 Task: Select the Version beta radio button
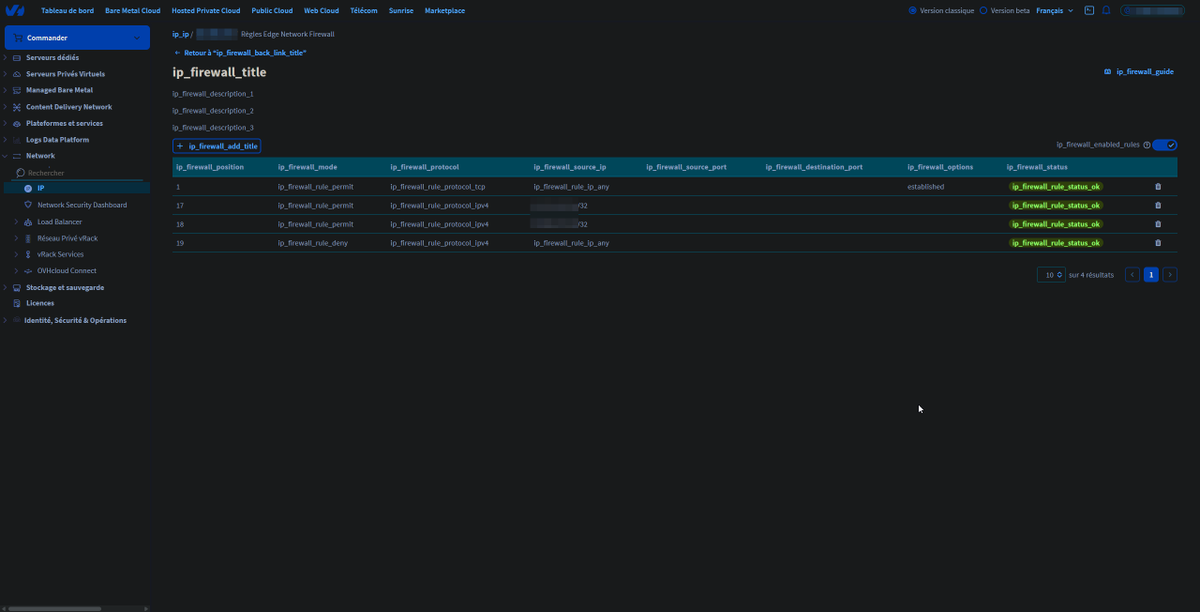pyautogui.click(x=983, y=10)
